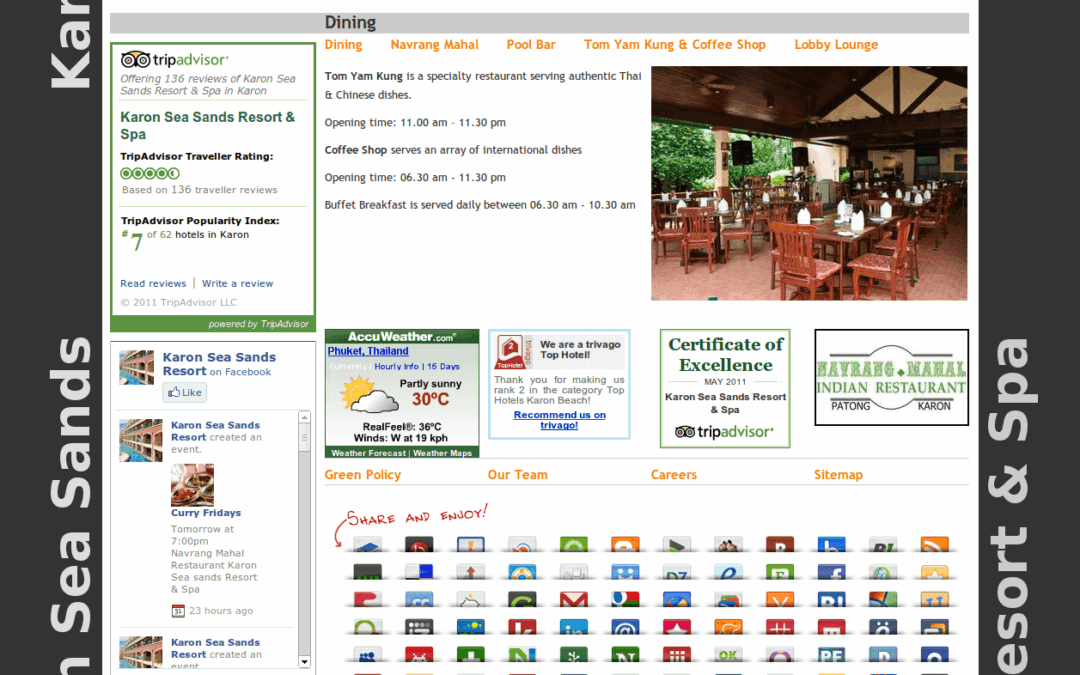Click the trivago TopHotel badge icon

512,351
